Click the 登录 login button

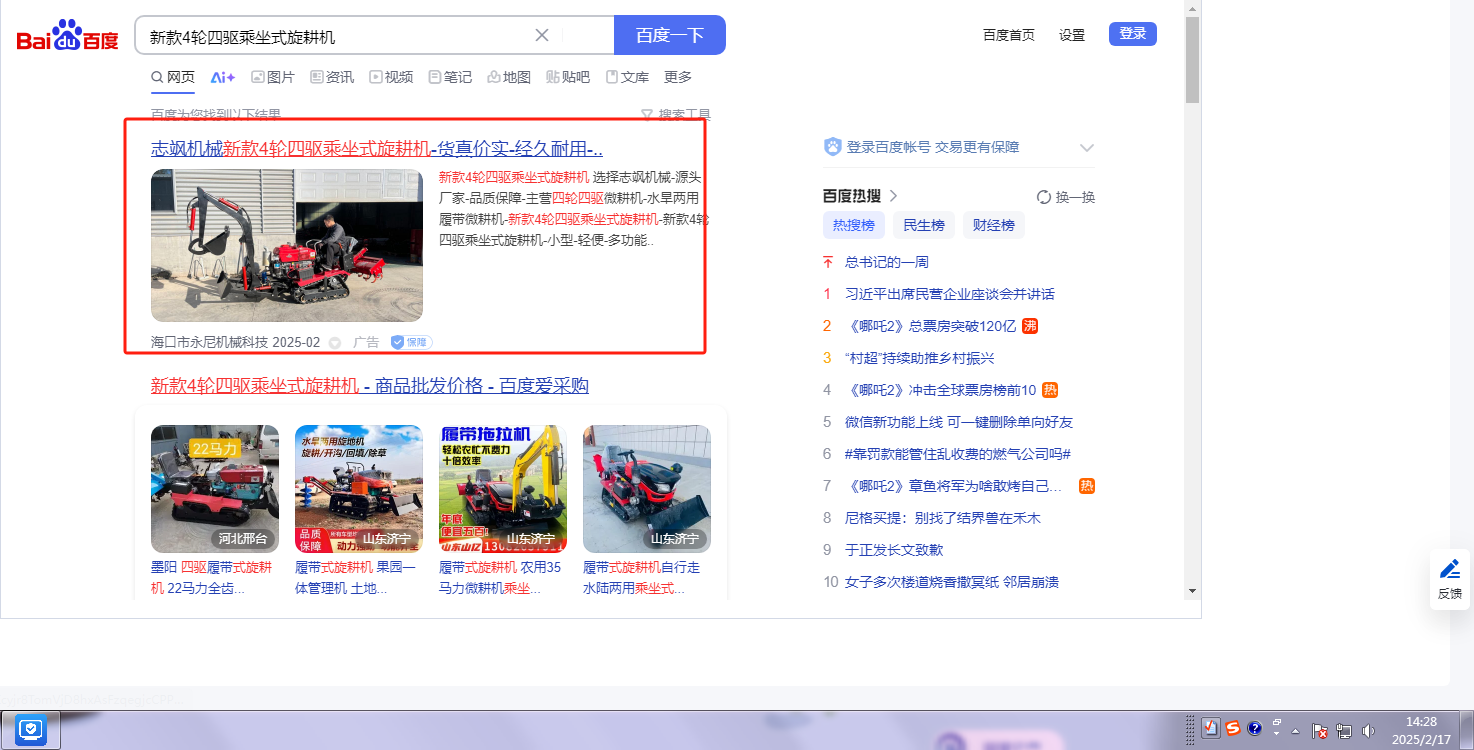(1132, 34)
